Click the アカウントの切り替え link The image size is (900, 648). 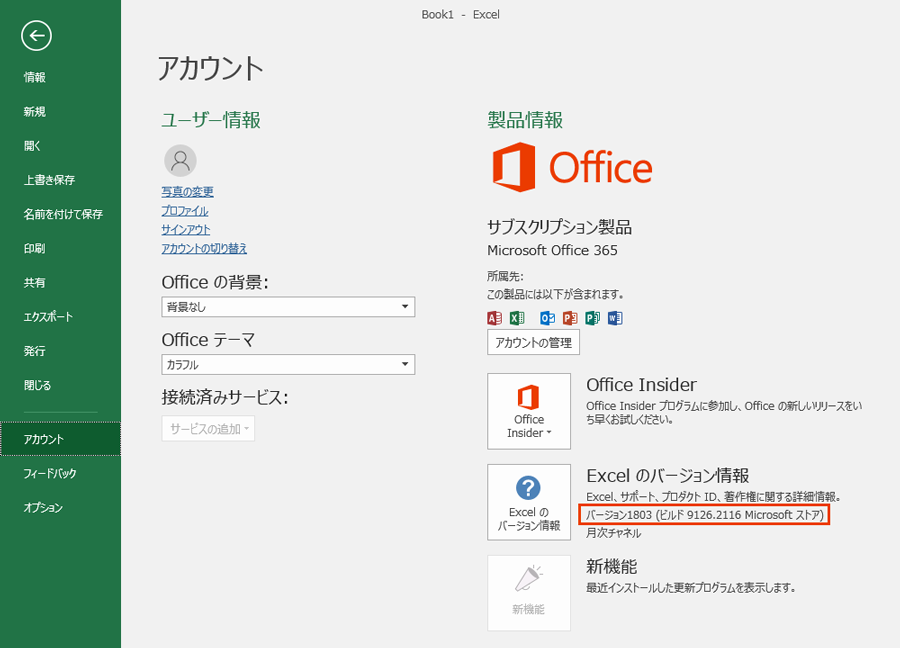[204, 249]
